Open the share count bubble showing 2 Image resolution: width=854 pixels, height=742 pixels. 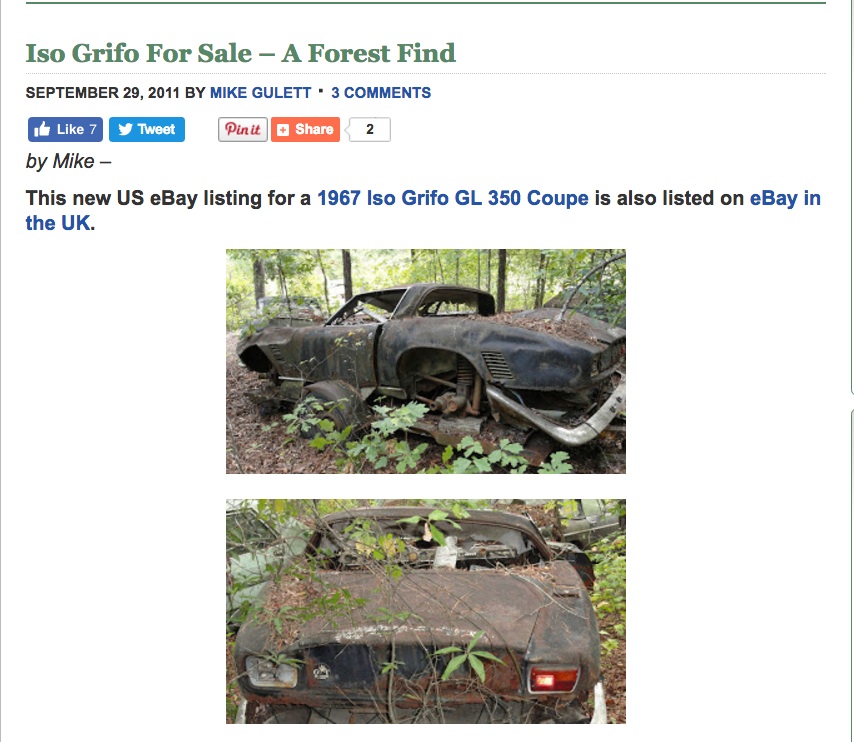[370, 129]
